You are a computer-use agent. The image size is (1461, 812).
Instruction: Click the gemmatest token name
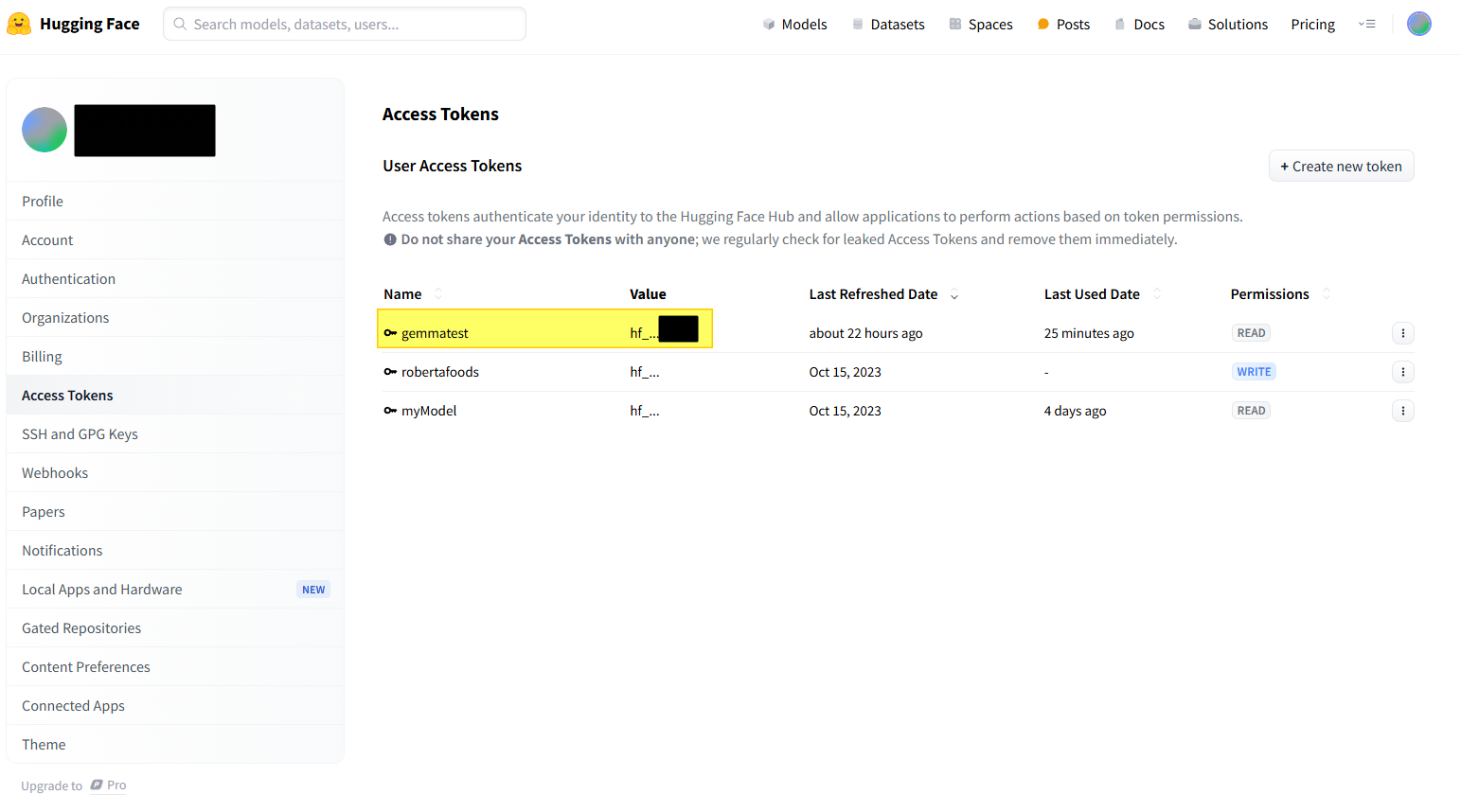point(435,333)
